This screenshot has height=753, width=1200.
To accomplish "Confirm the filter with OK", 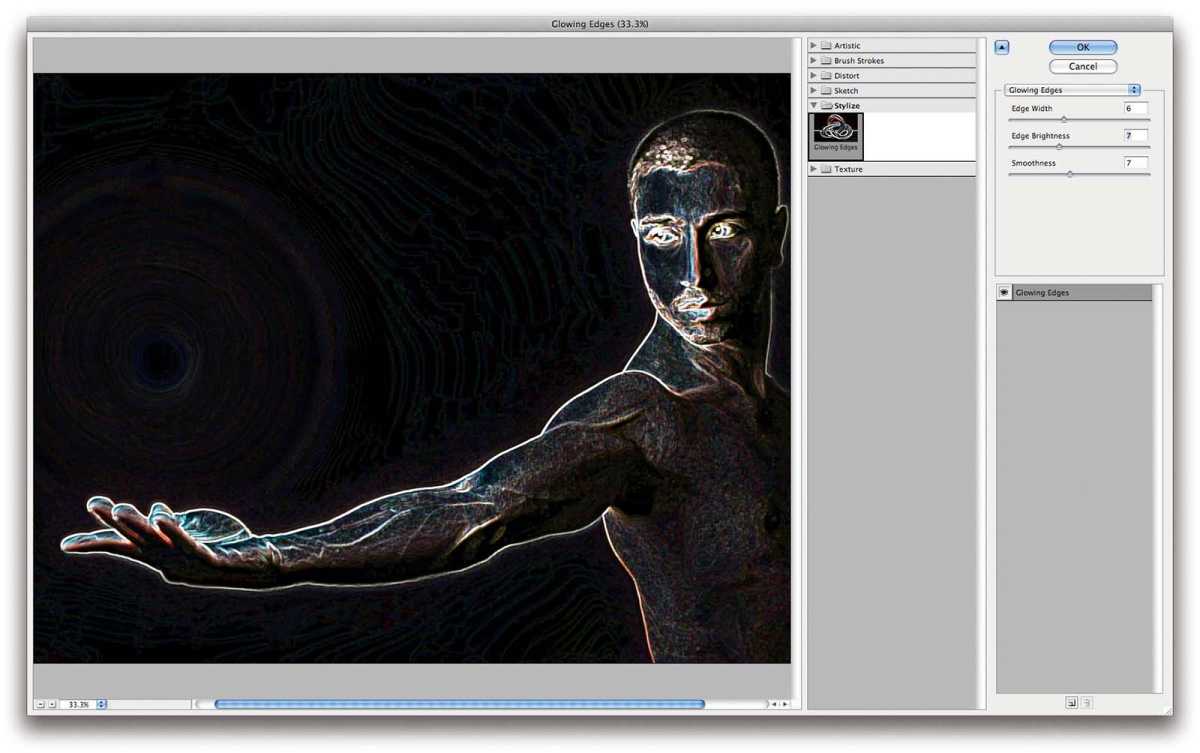I will (x=1082, y=46).
